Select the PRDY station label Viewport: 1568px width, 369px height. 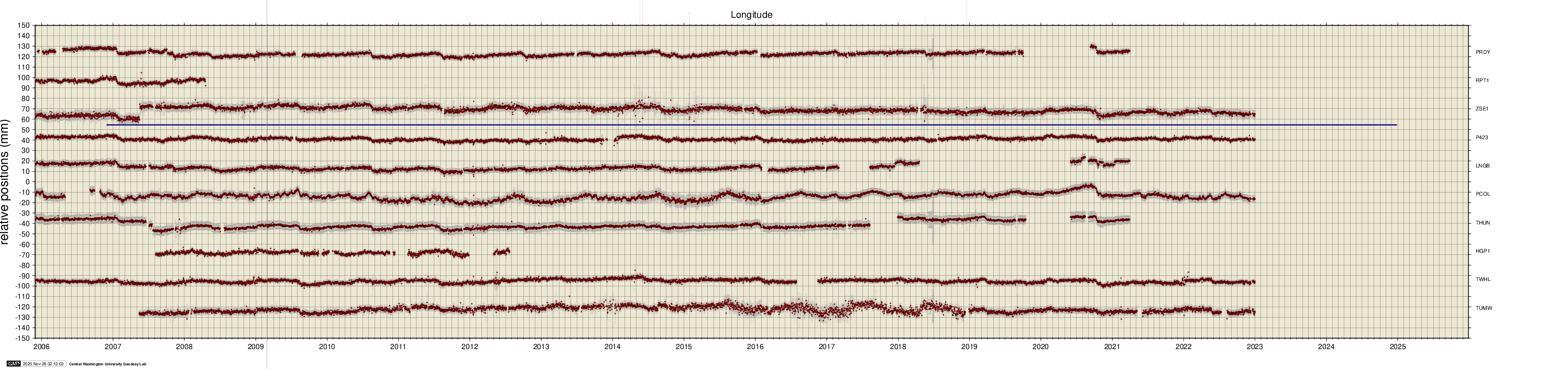coord(1483,52)
